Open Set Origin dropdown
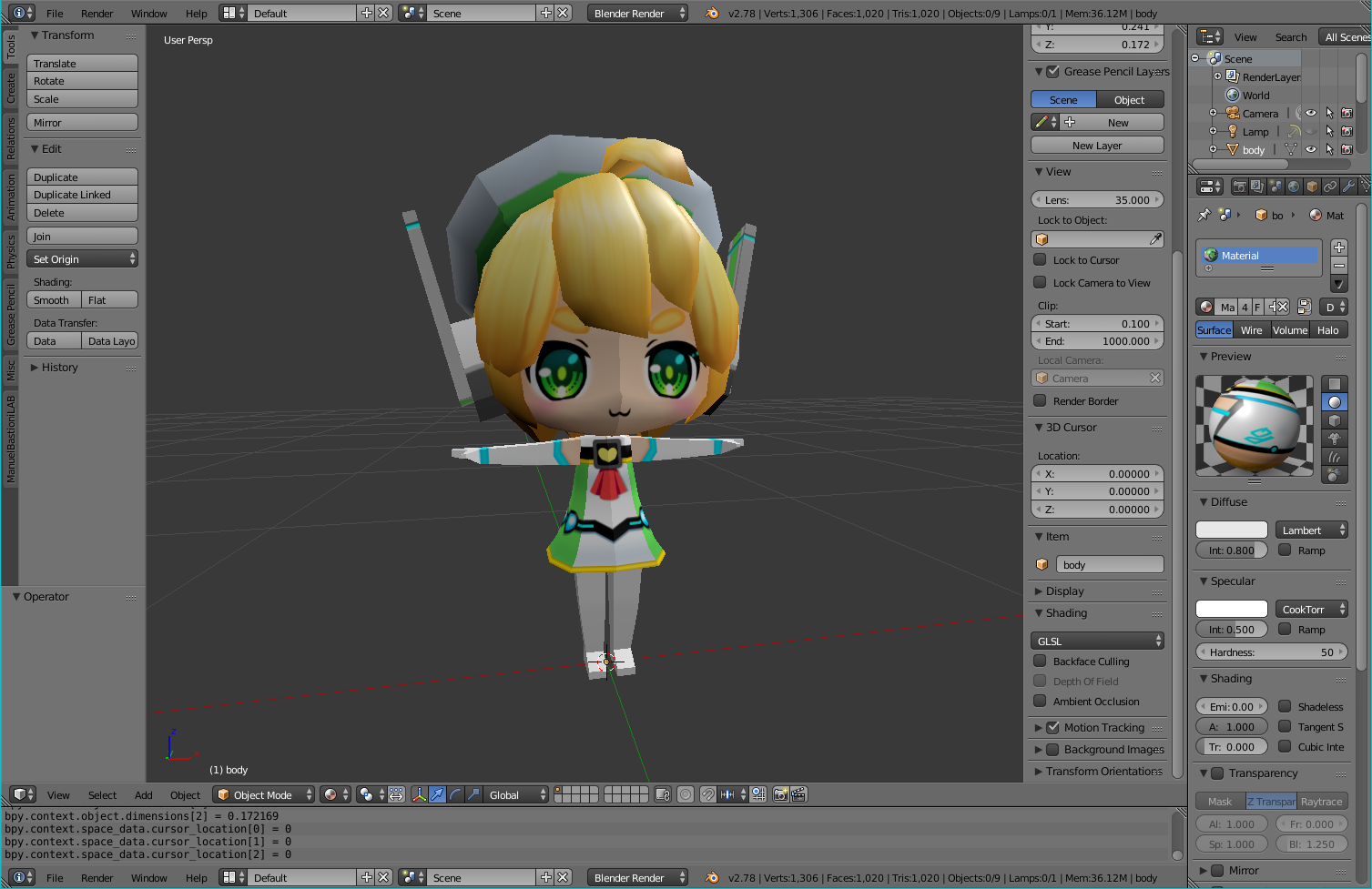 pyautogui.click(x=82, y=259)
